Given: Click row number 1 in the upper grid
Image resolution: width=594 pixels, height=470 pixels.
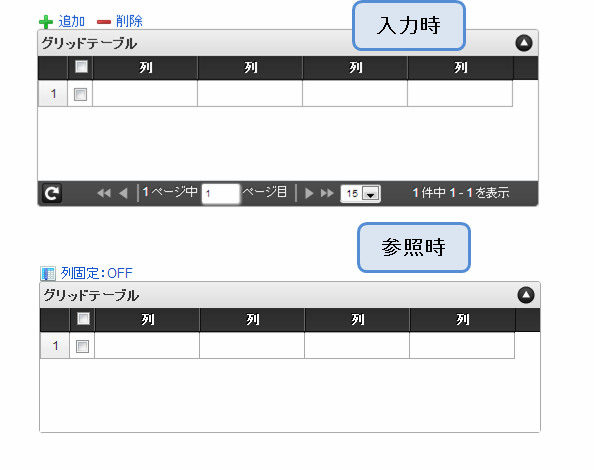Looking at the screenshot, I should tap(53, 94).
